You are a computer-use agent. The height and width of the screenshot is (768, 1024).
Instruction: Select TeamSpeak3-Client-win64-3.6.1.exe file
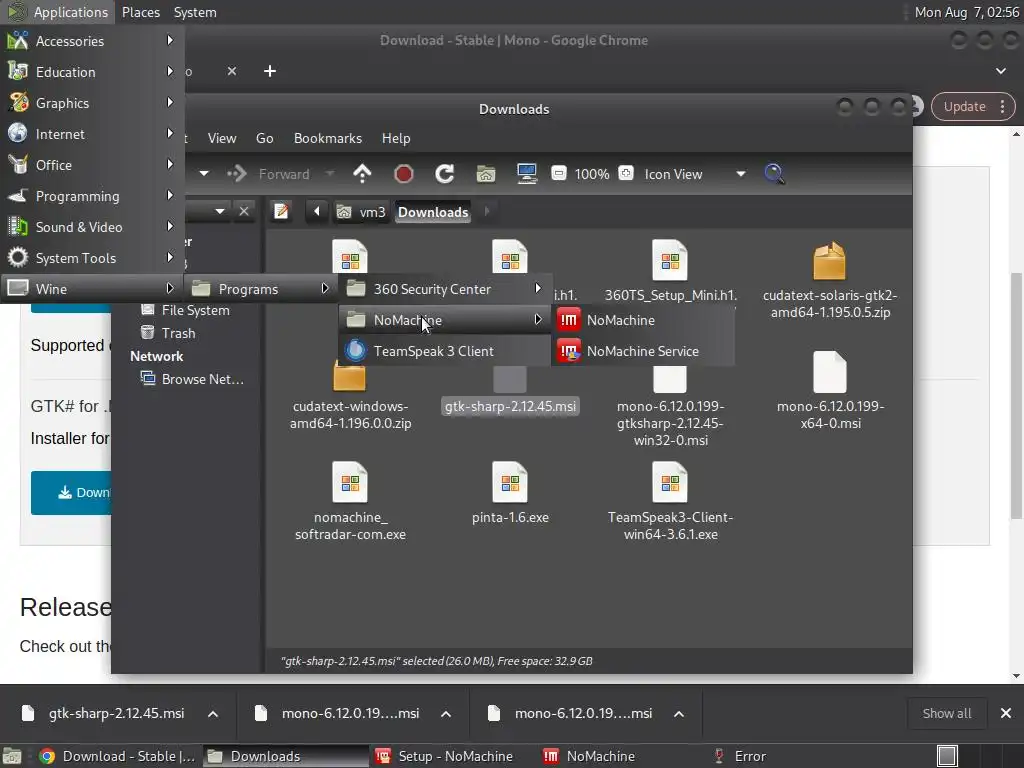click(670, 502)
